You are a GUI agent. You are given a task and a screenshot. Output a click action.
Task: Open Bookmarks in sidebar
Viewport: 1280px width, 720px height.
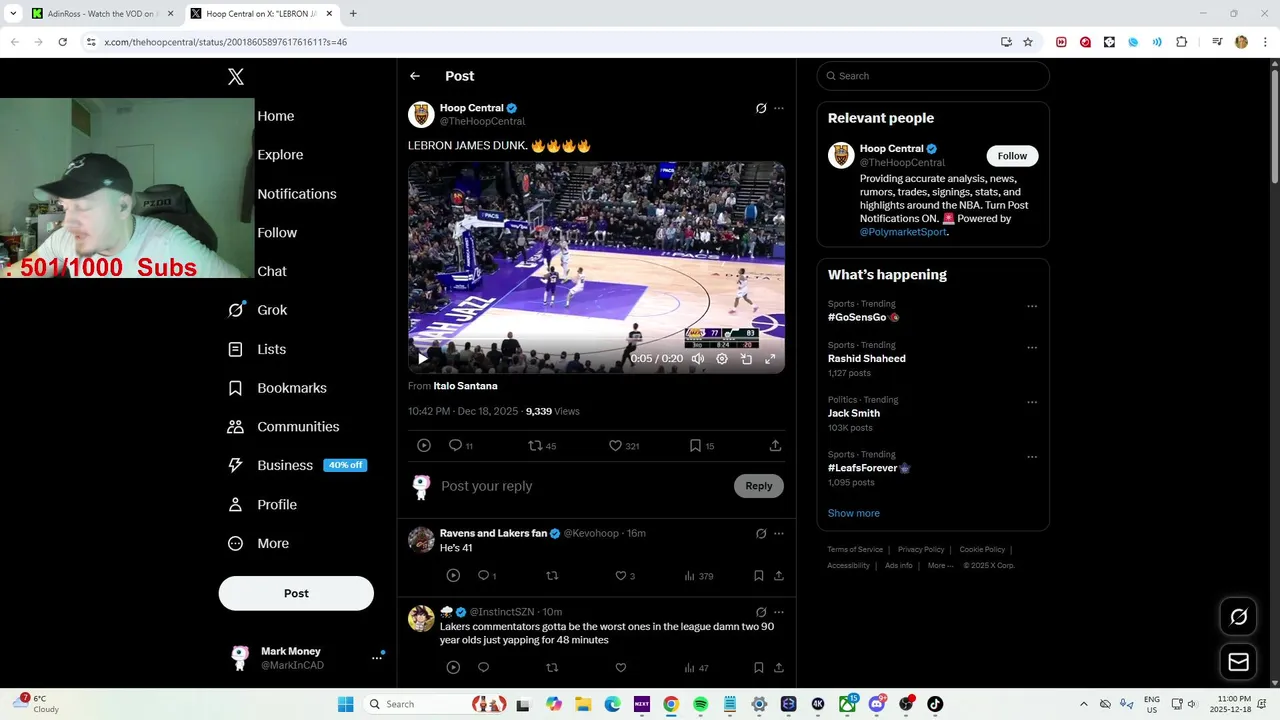[x=277, y=388]
